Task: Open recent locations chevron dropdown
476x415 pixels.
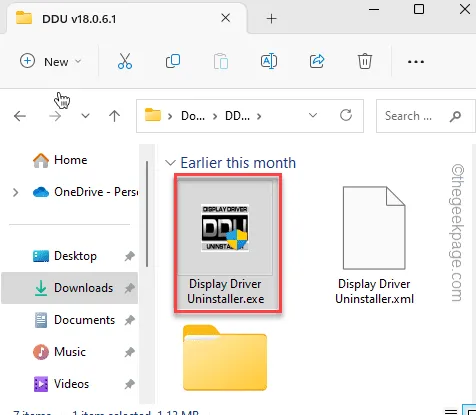Action: click(86, 116)
